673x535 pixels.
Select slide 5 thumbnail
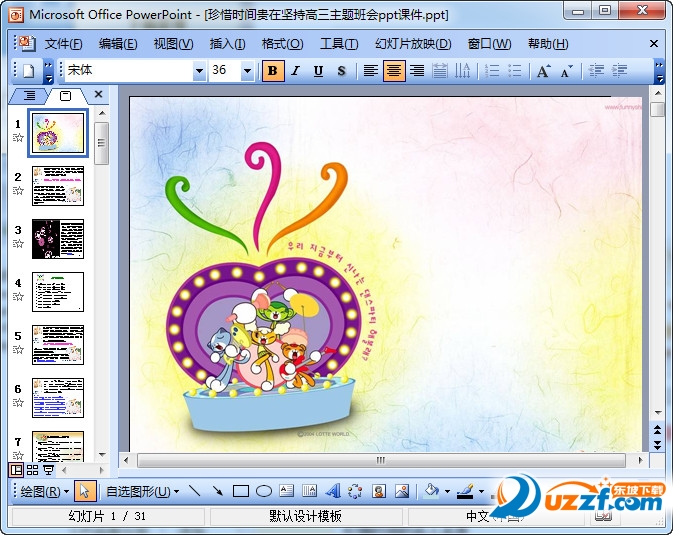pos(58,345)
